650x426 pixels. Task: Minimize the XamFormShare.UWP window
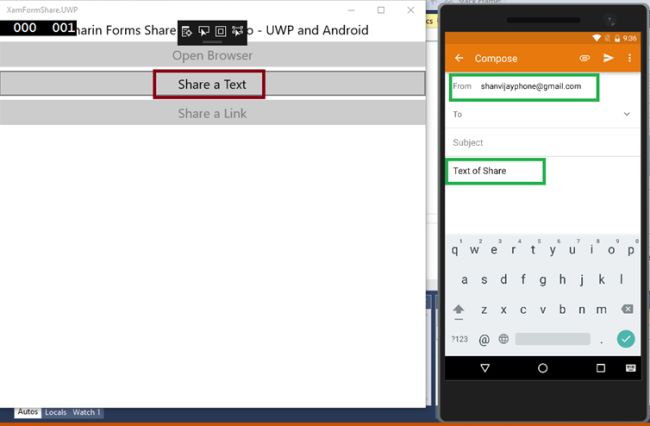[351, 10]
